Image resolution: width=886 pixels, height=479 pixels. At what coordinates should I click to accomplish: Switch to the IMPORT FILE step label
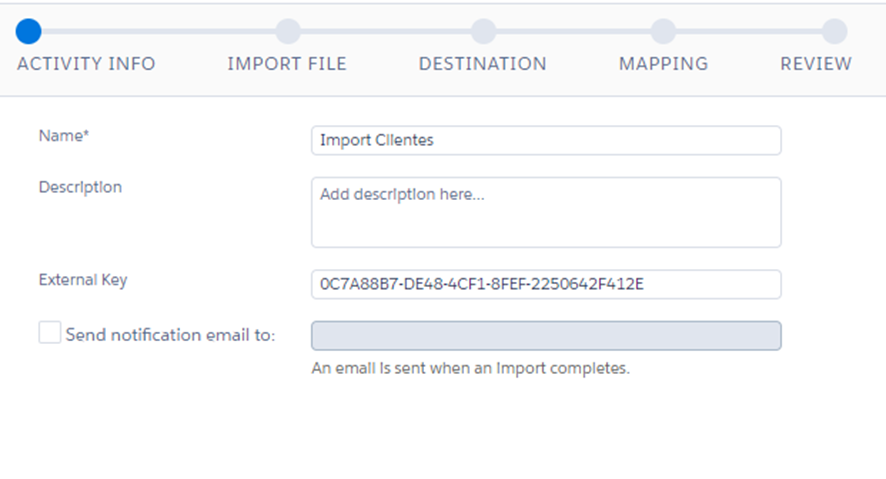pyautogui.click(x=287, y=64)
